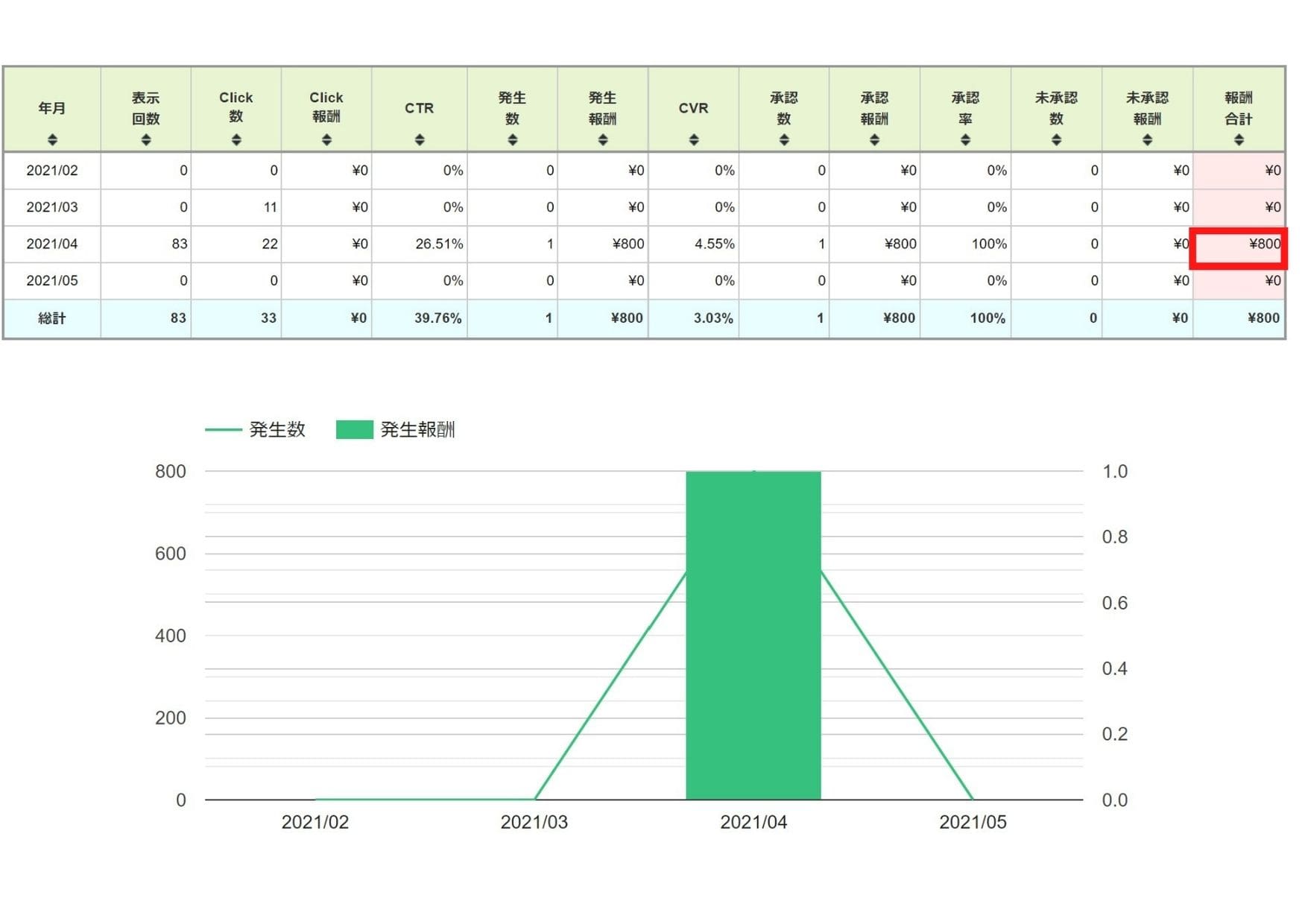Sort by 未承認数 column sort arrows

[x=1057, y=139]
